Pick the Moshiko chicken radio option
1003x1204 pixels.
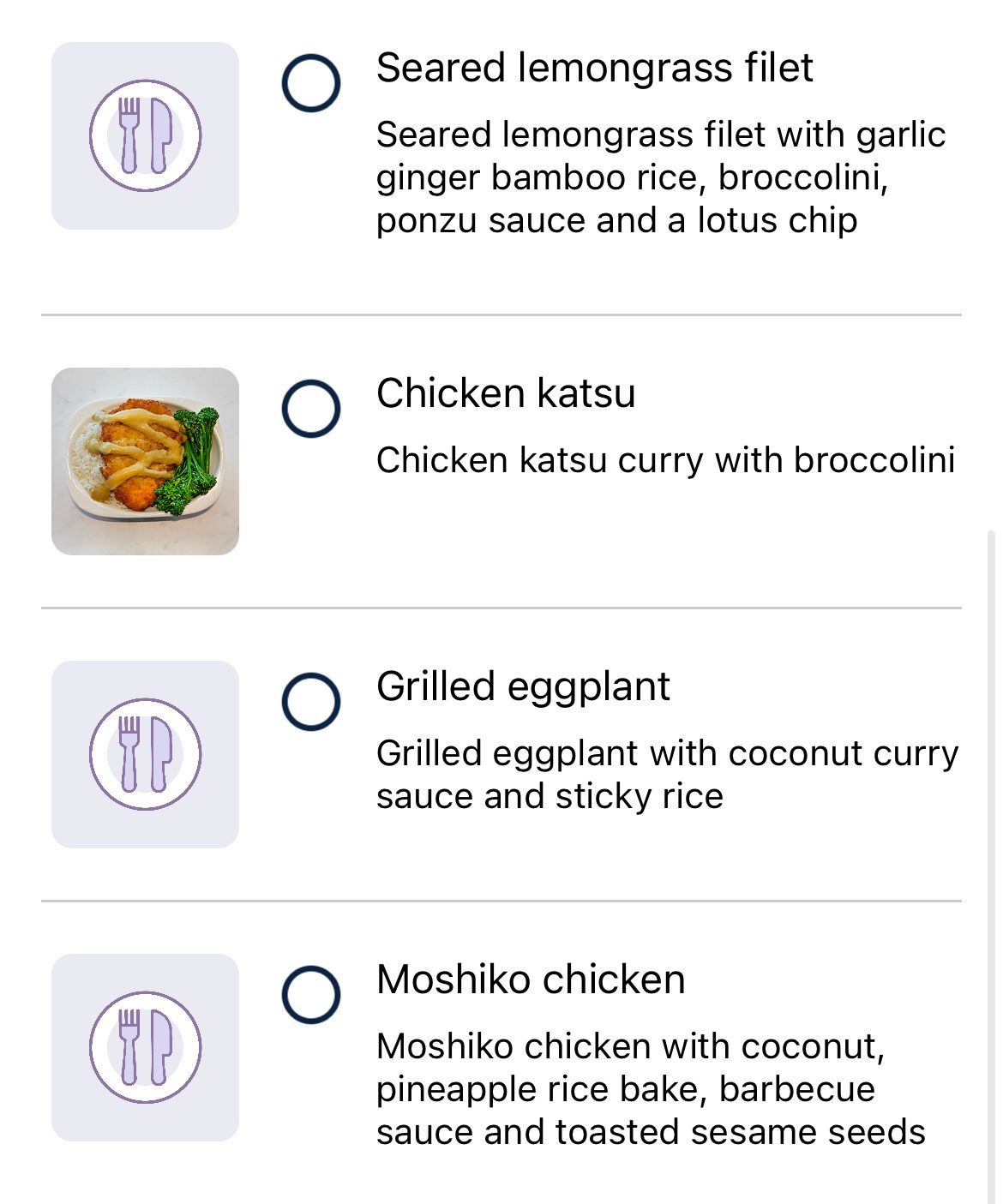point(311,995)
